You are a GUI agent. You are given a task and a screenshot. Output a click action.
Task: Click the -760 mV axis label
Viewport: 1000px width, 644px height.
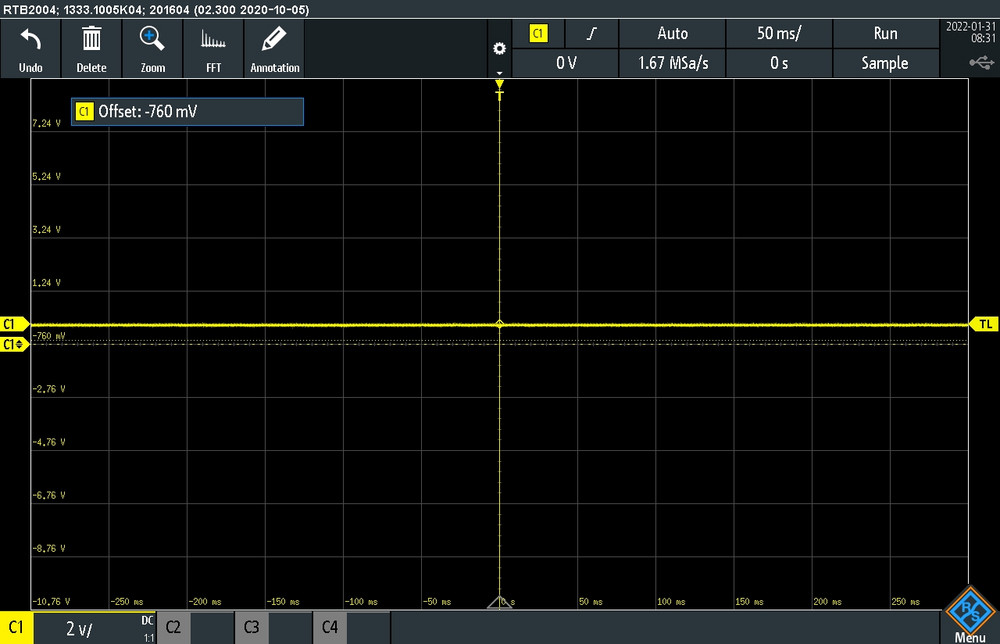click(48, 335)
